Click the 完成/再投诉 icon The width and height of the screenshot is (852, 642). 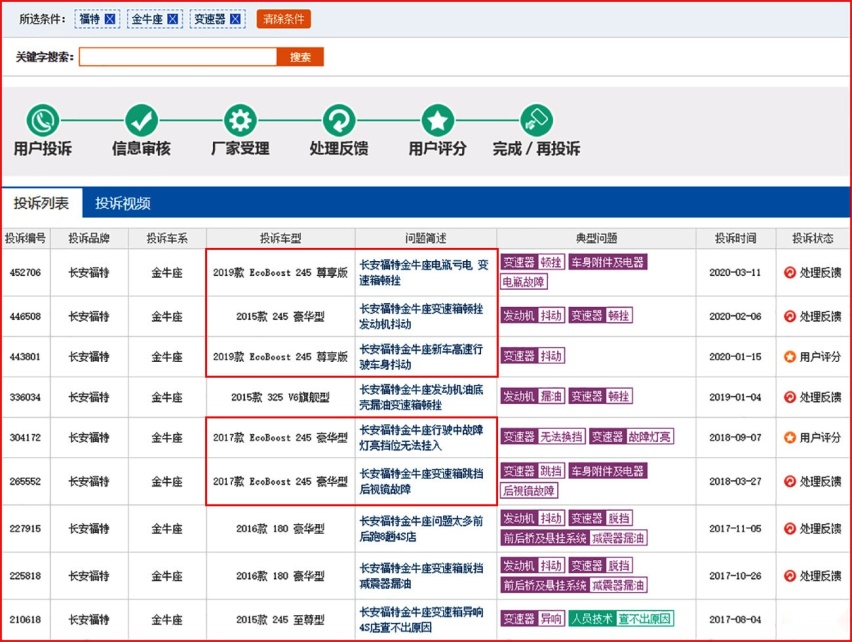(x=536, y=121)
